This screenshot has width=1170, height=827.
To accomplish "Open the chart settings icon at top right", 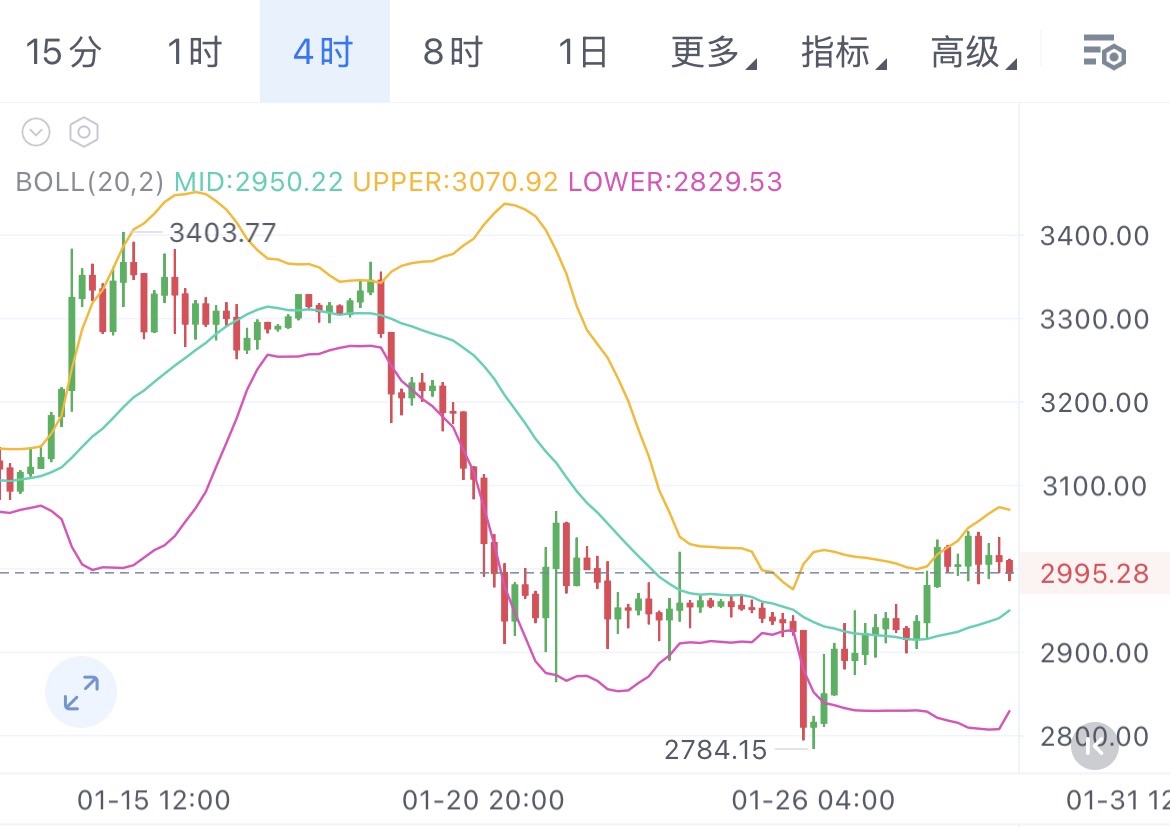I will (1105, 52).
